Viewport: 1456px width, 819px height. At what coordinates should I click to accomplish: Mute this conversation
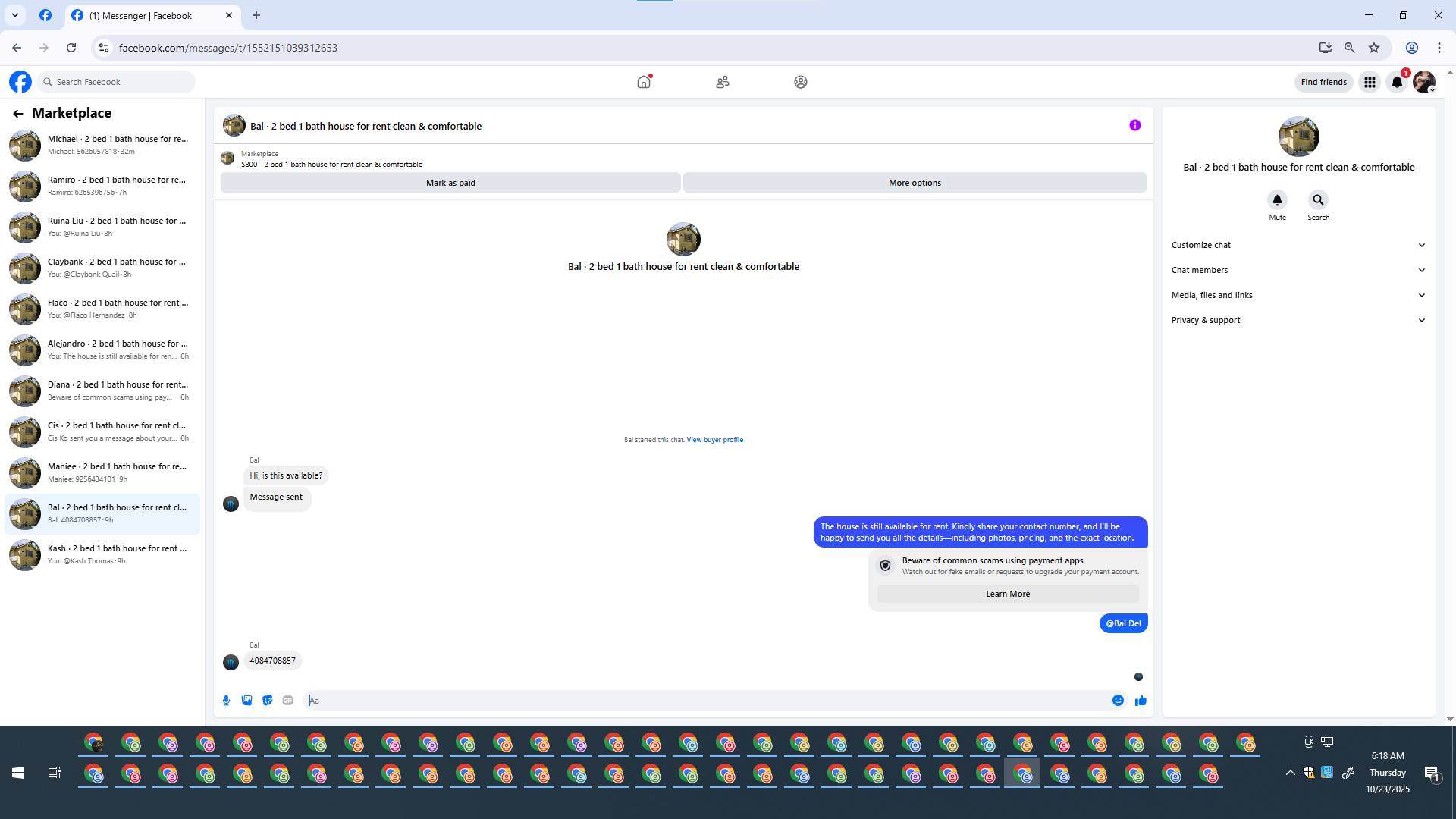click(1277, 200)
